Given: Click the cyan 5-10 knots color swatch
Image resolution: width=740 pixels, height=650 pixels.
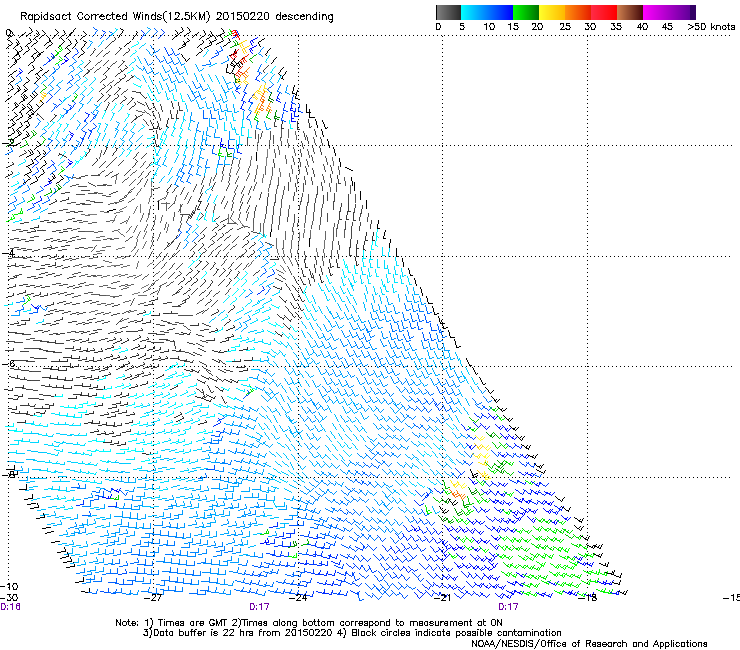Looking at the screenshot, I should [474, 12].
